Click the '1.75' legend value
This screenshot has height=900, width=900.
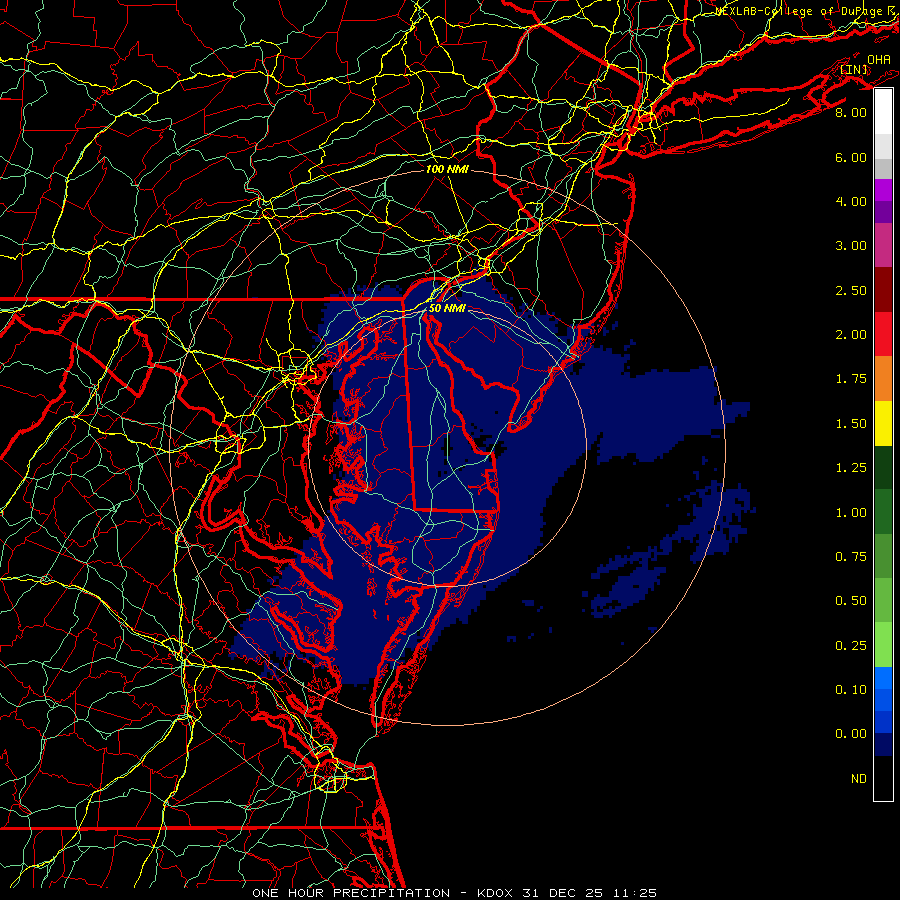coord(851,379)
